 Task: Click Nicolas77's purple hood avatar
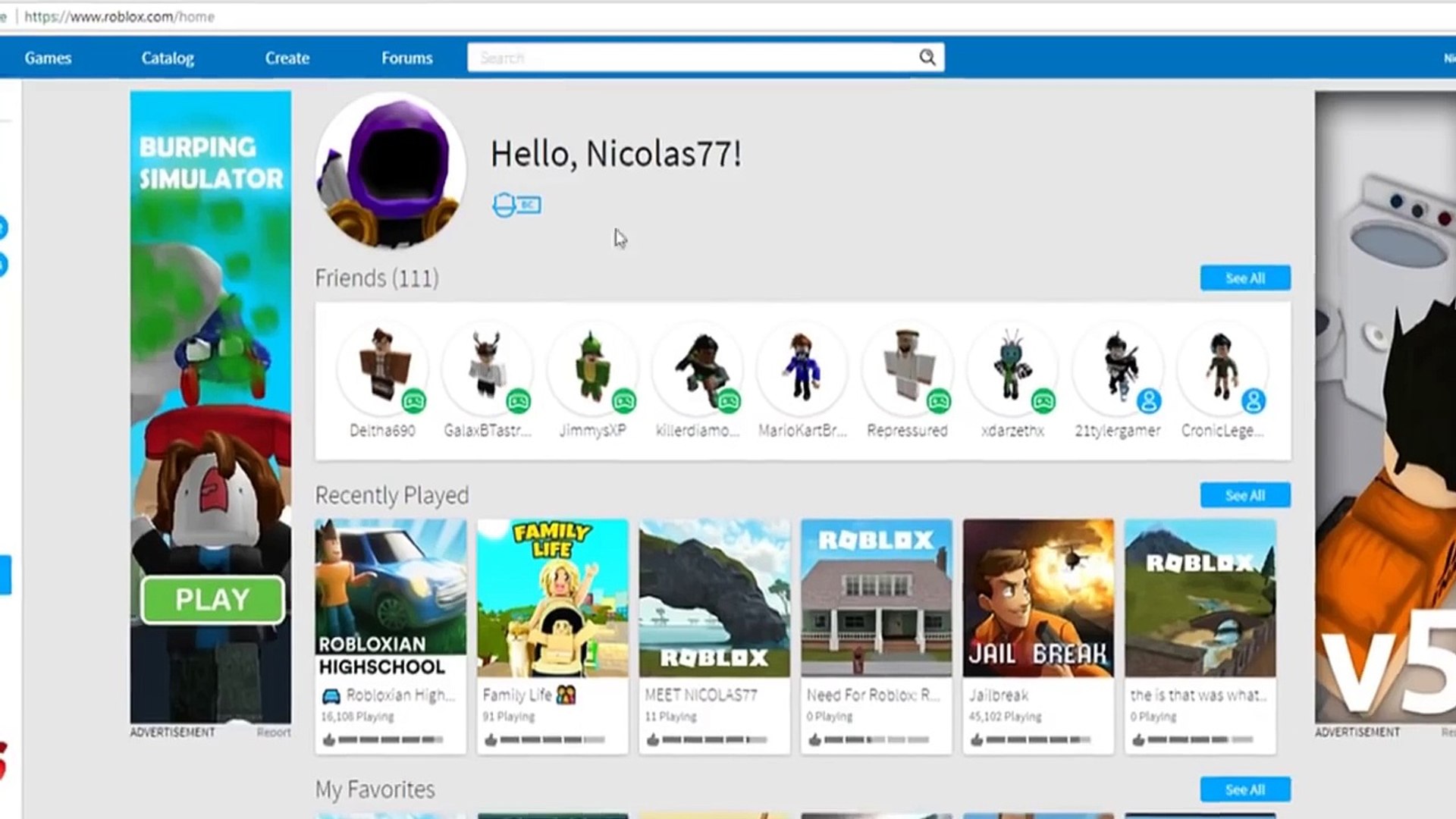(x=391, y=171)
